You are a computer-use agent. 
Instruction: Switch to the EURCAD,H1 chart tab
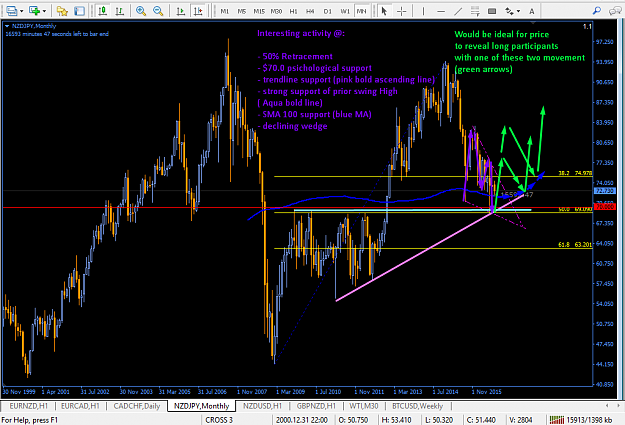point(80,406)
